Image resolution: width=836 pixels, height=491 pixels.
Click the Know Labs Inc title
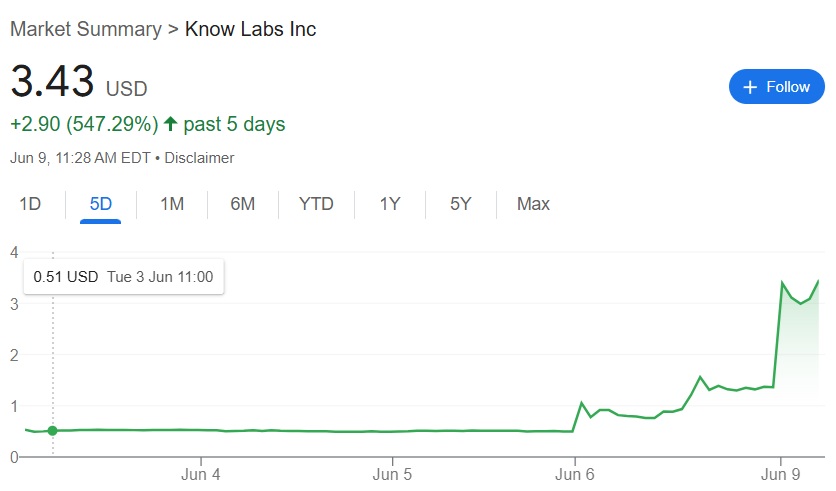pos(251,29)
